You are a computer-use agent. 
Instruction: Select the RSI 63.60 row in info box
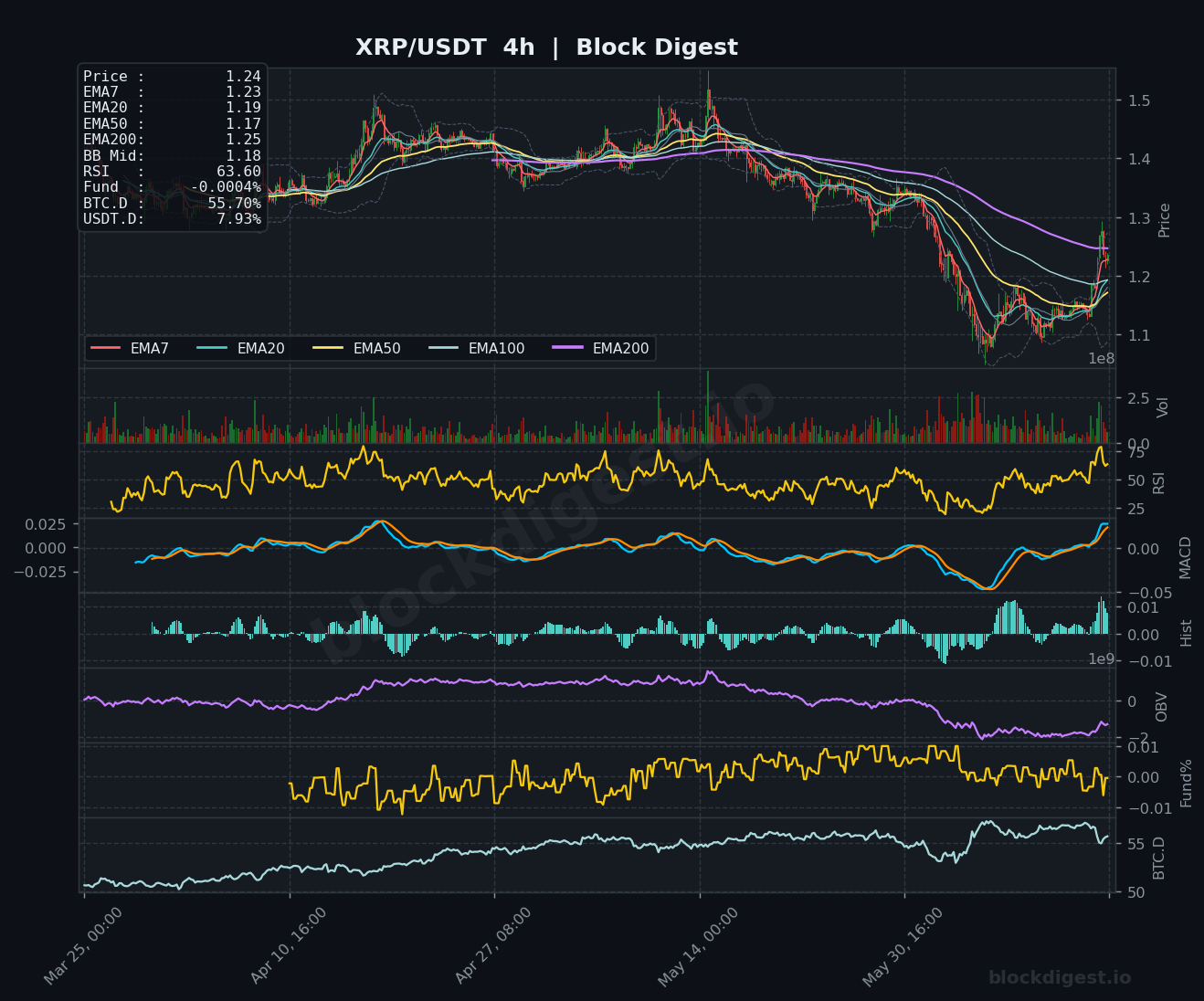coord(172,172)
